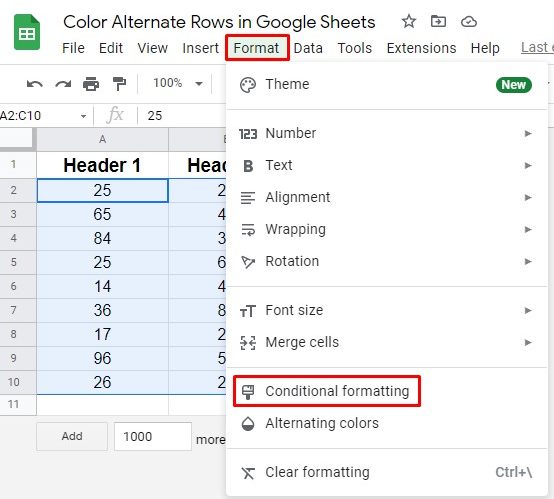Click the document title text
The width and height of the screenshot is (554, 499).
pos(219,22)
